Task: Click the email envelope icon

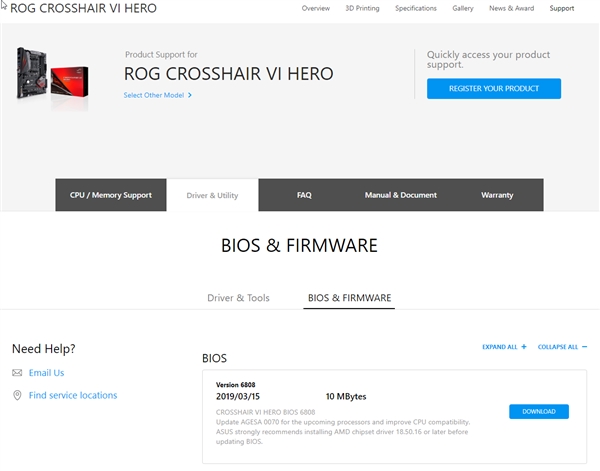Action: click(17, 373)
